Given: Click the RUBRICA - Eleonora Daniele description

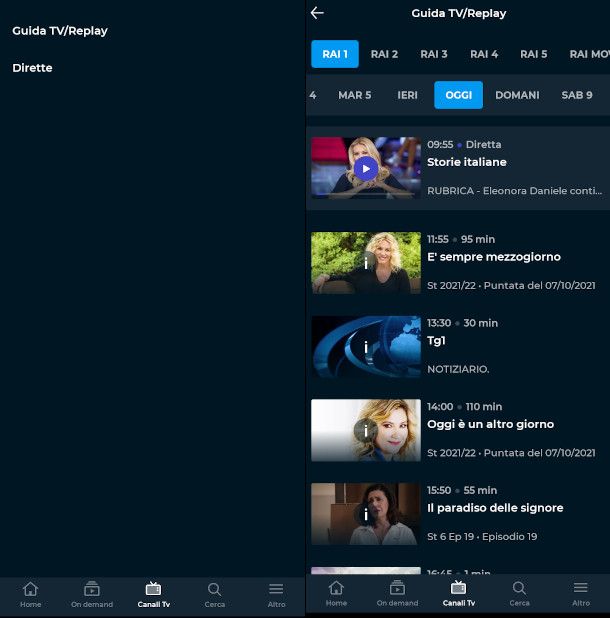Looking at the screenshot, I should [515, 191].
